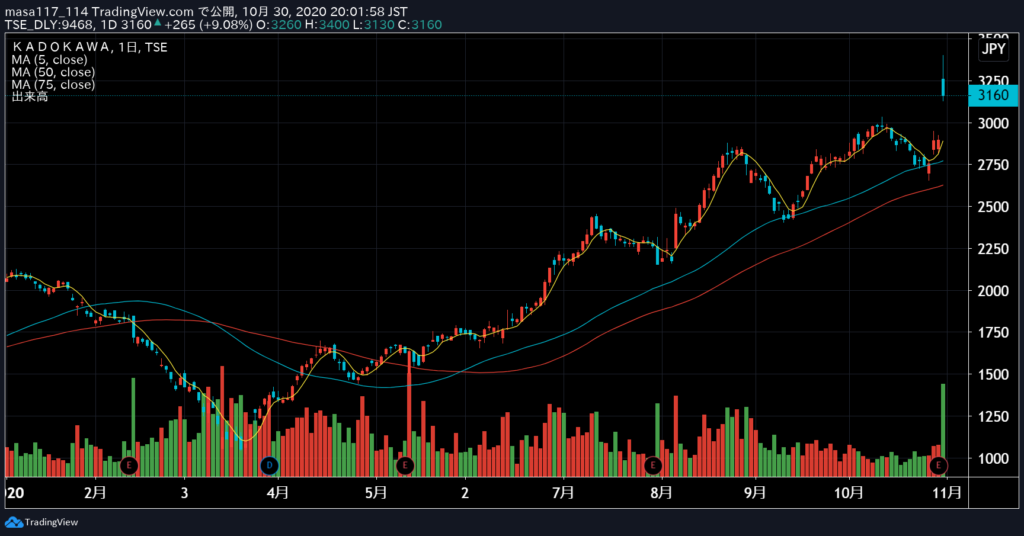
Task: Click the H:3400 high value in header
Action: 327,25
